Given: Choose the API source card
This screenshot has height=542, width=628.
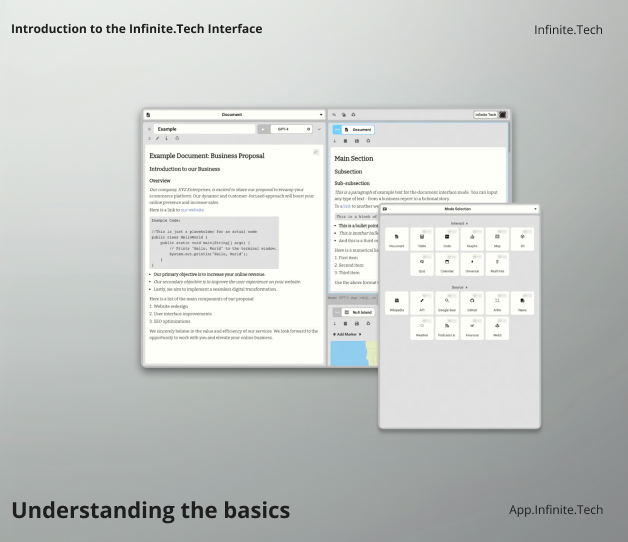Looking at the screenshot, I should tap(422, 303).
